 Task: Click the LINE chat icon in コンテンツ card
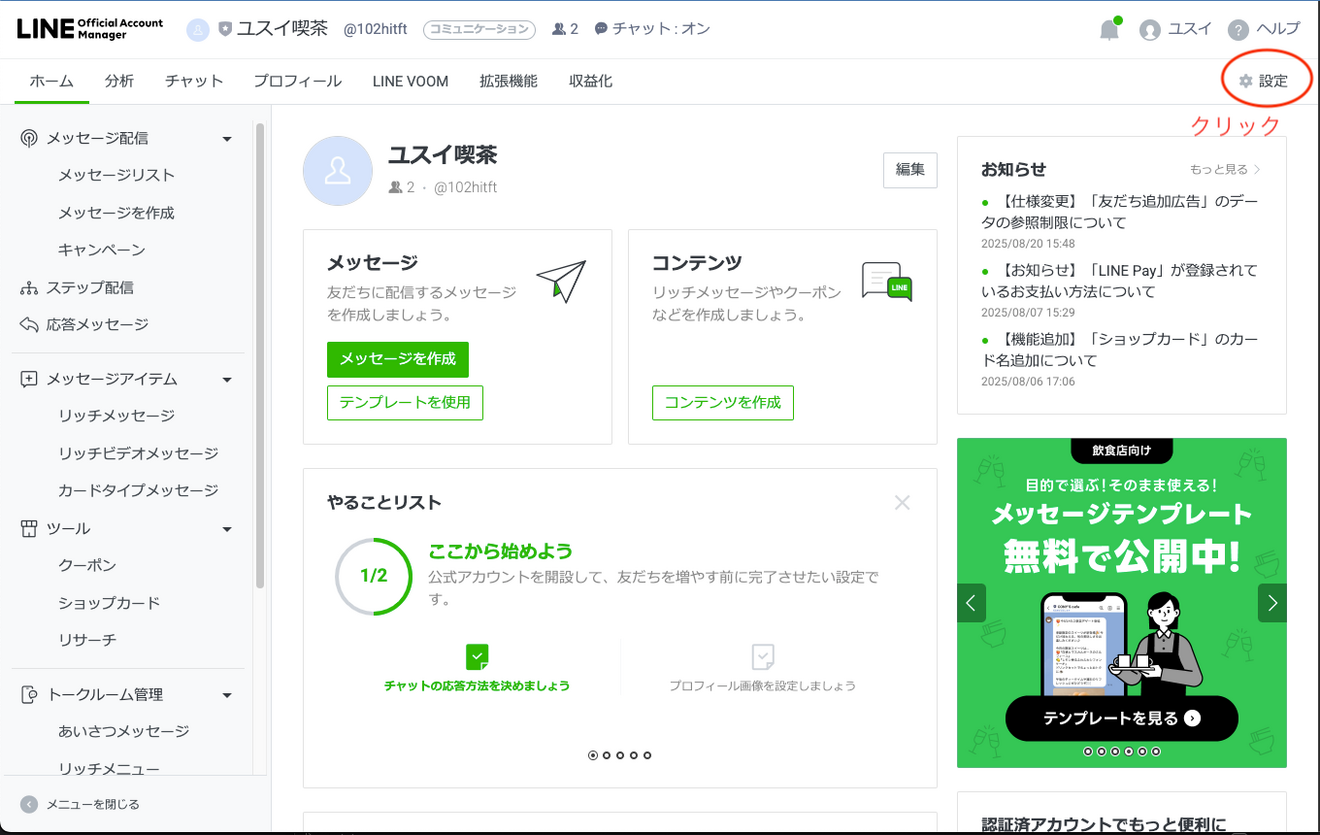(887, 281)
